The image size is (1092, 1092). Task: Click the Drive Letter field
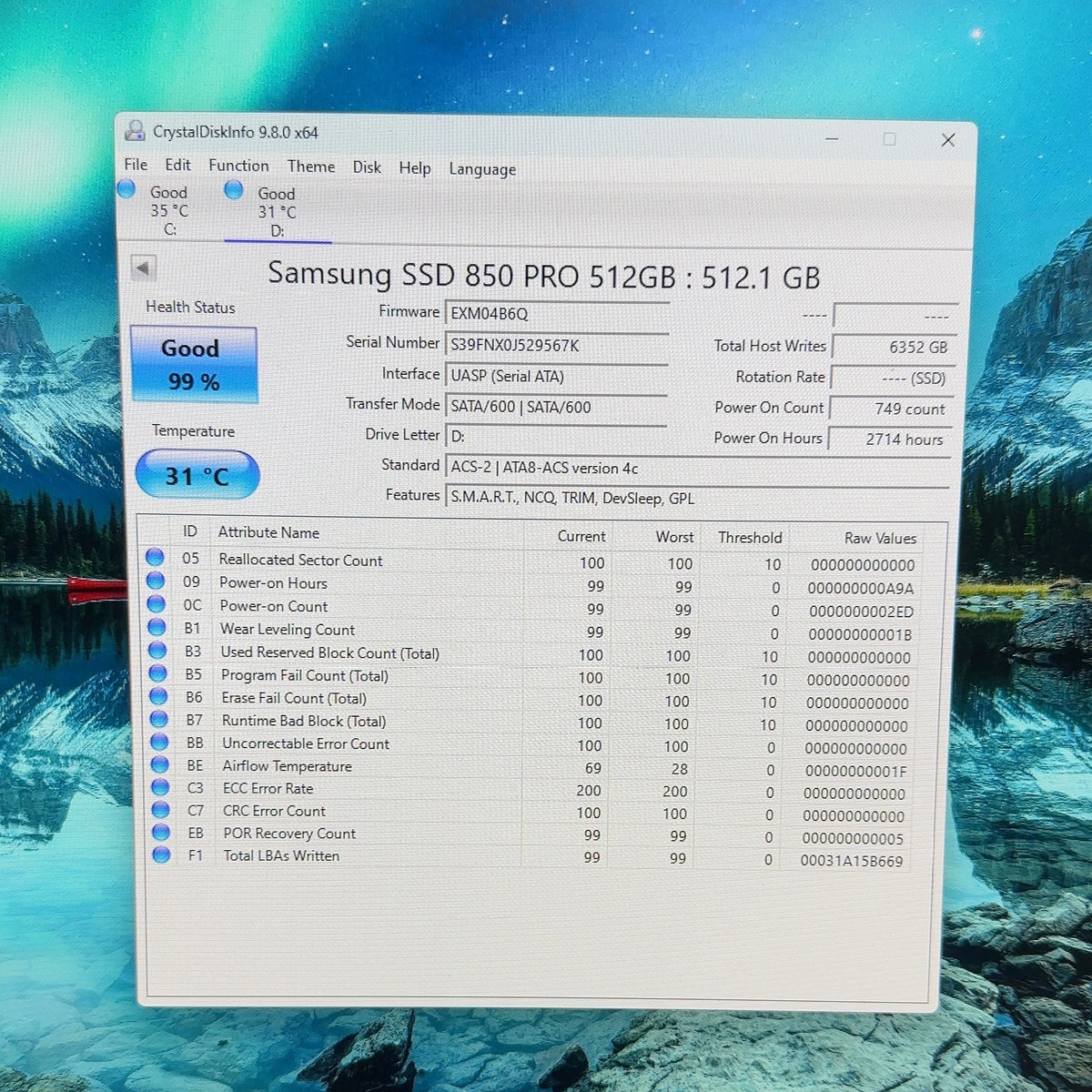point(556,437)
